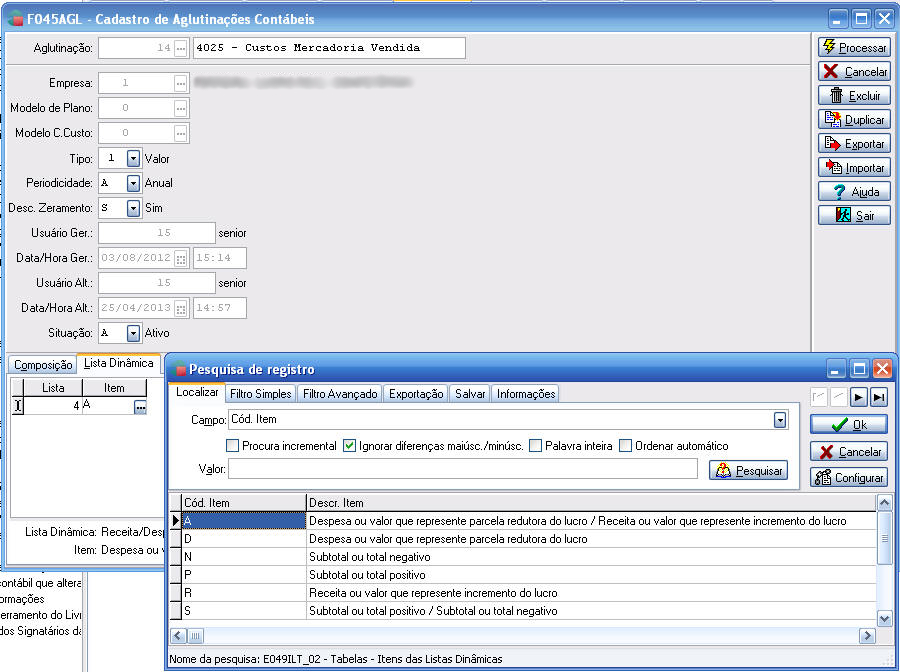Expand the Tipo dropdown
The width and height of the screenshot is (900, 672).
133,158
